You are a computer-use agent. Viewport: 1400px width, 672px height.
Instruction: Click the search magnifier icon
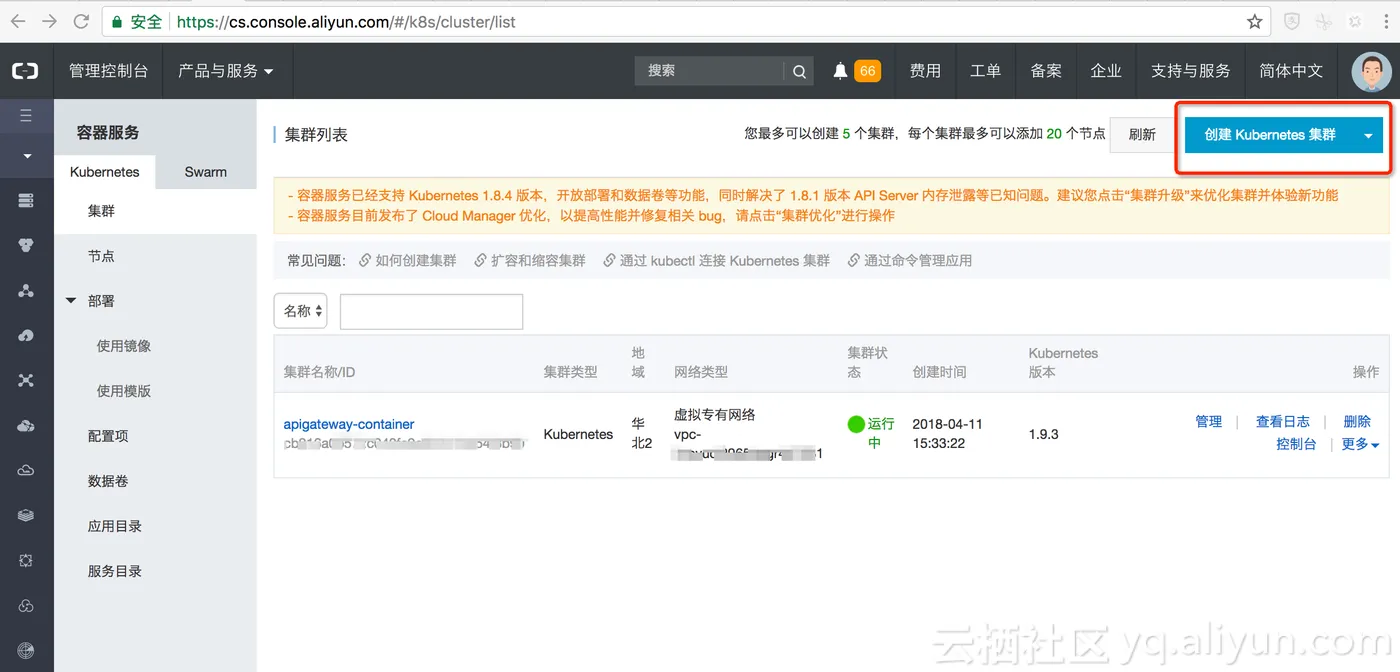(x=799, y=71)
